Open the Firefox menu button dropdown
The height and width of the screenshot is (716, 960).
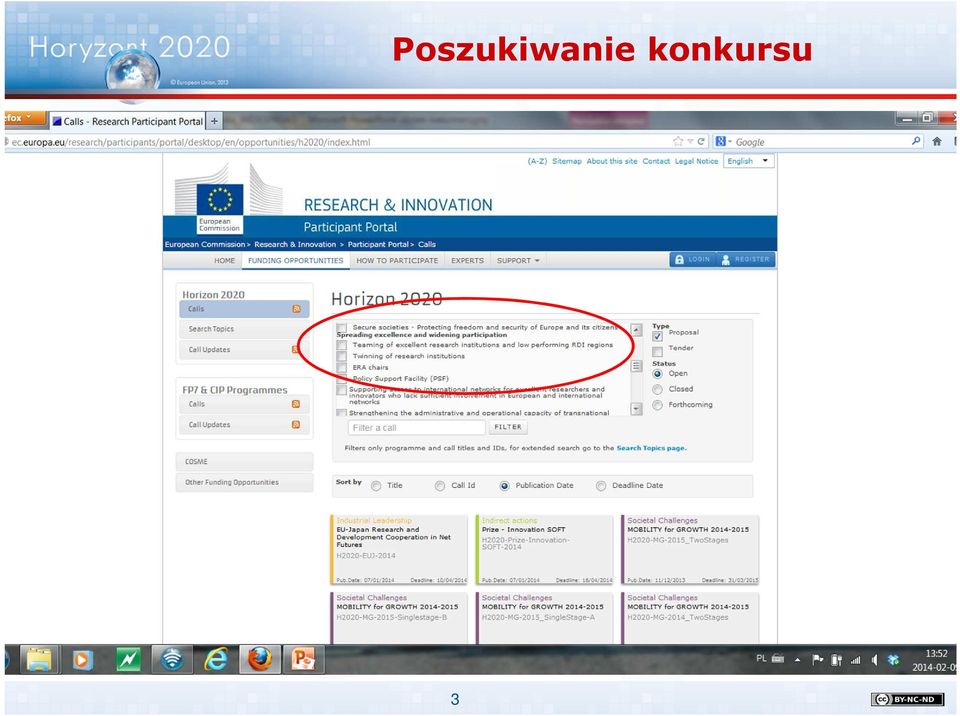pyautogui.click(x=24, y=118)
